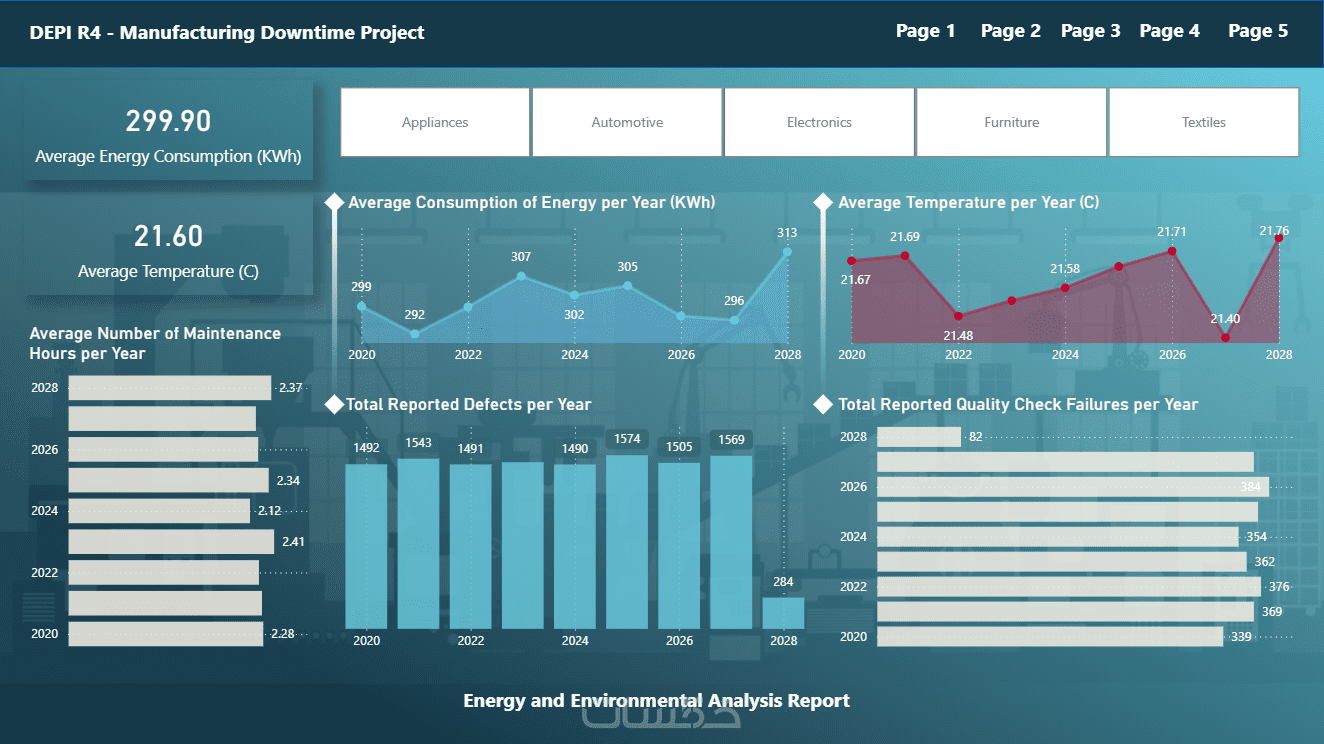Select the 21.60 Average Temperature card

[x=168, y=248]
